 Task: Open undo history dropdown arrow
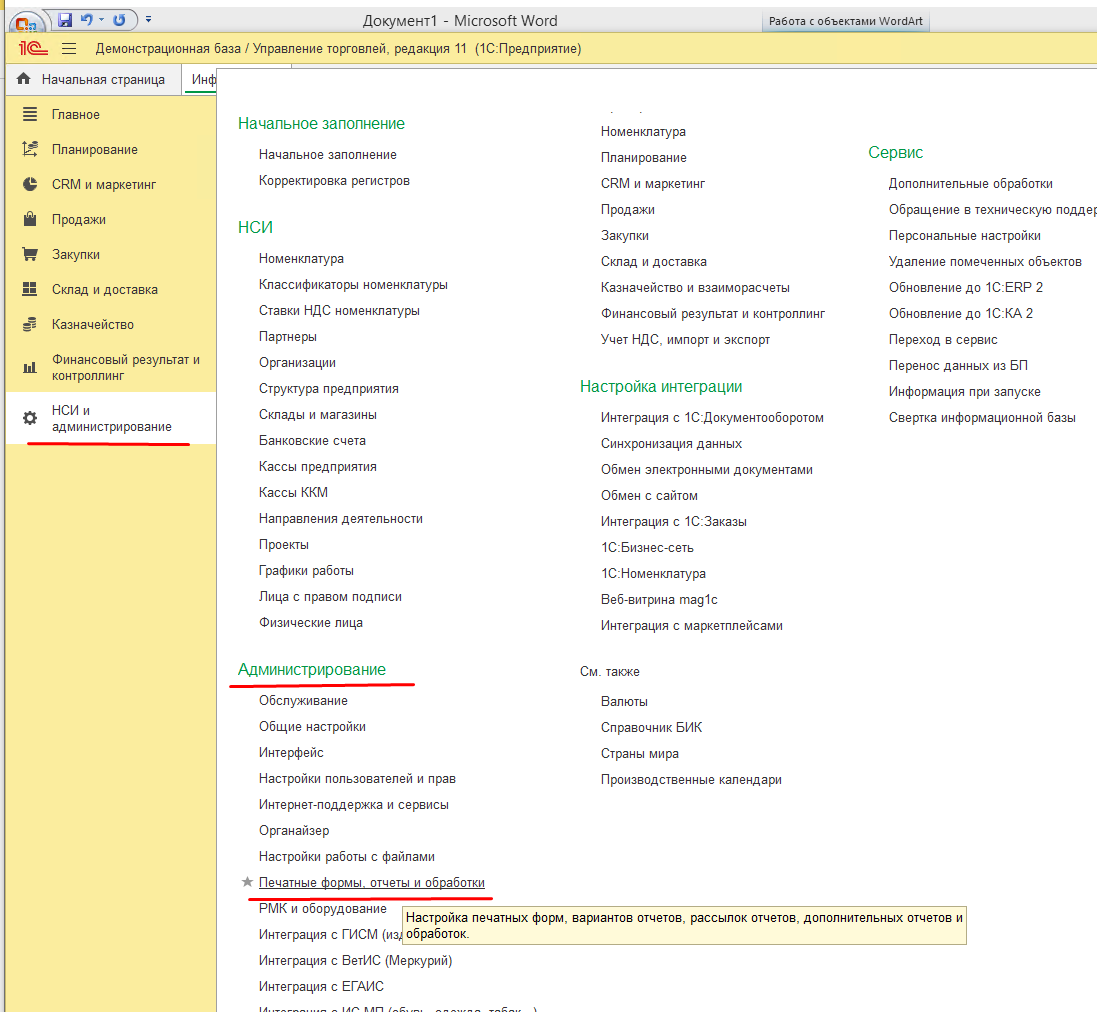coord(101,20)
